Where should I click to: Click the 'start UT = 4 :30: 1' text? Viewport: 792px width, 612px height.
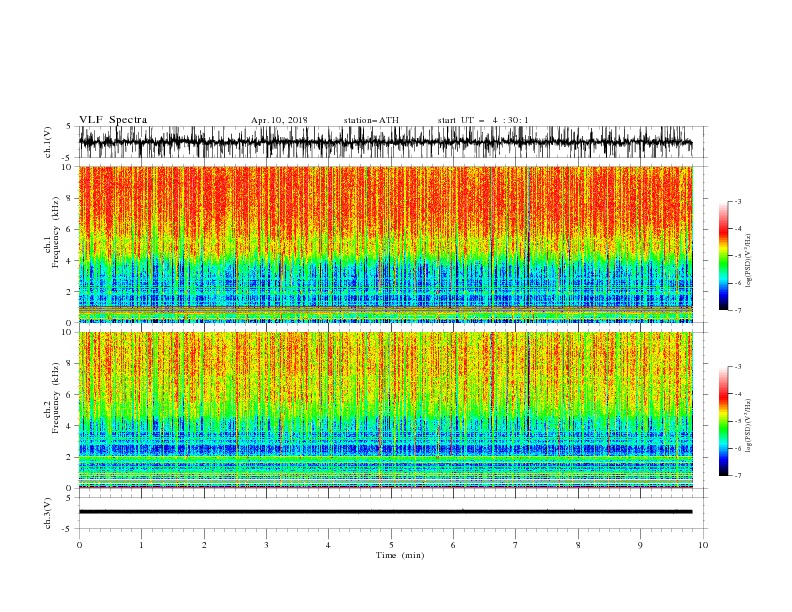point(483,120)
